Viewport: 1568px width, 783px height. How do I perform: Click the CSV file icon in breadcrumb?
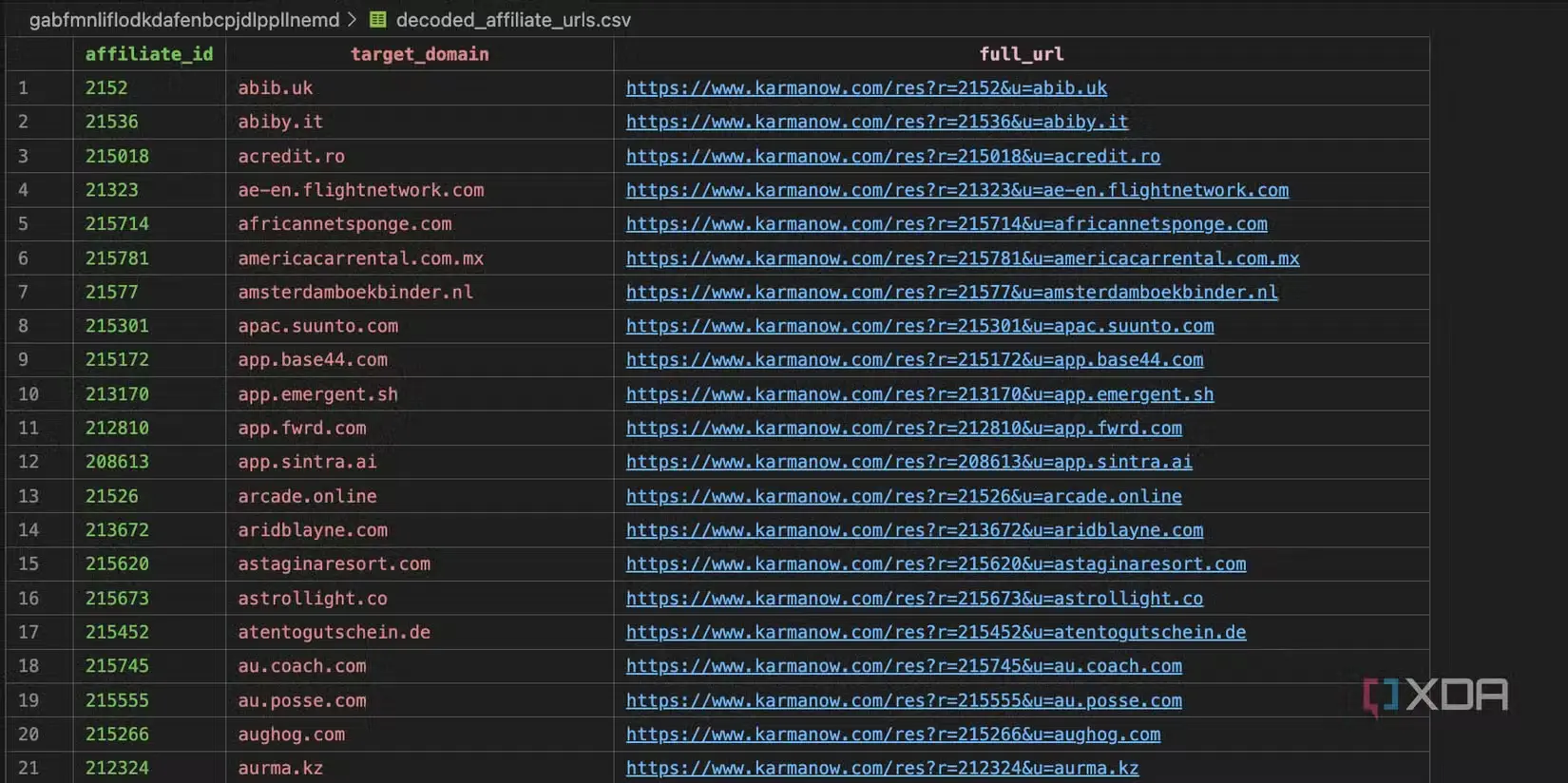coord(377,19)
